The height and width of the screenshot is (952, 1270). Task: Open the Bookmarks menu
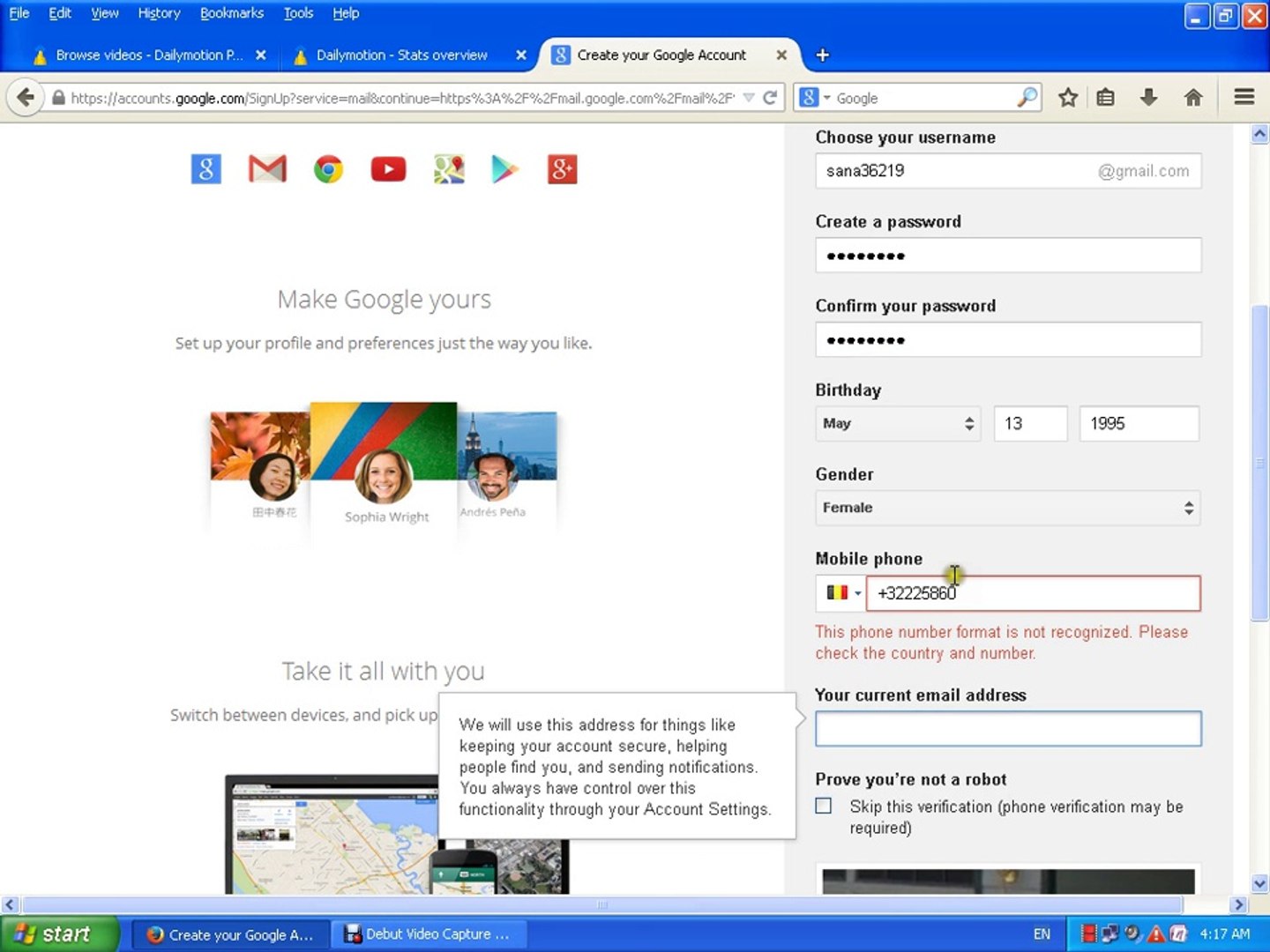(232, 13)
